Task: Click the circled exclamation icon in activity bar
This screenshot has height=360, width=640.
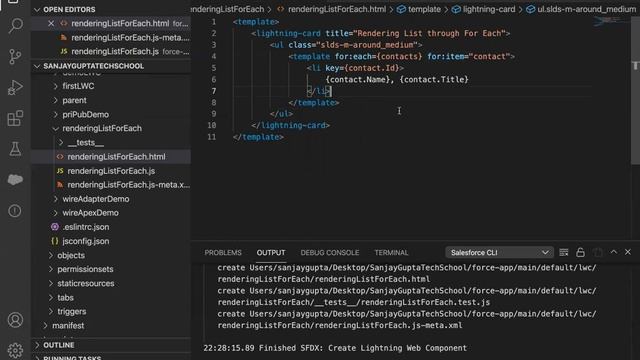Action: coord(15,211)
